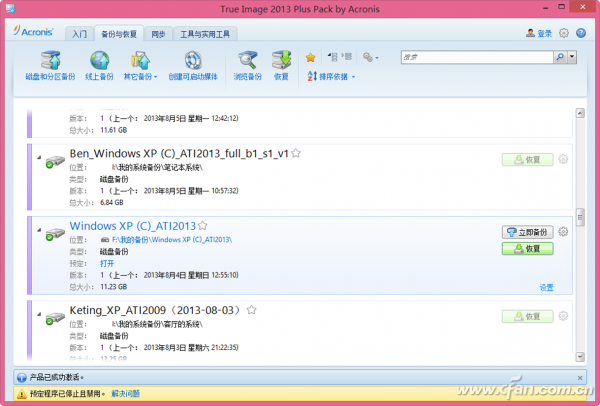600x406 pixels.
Task: Favorite the Keting_XP_ATI2009 star
Action: coord(251,310)
